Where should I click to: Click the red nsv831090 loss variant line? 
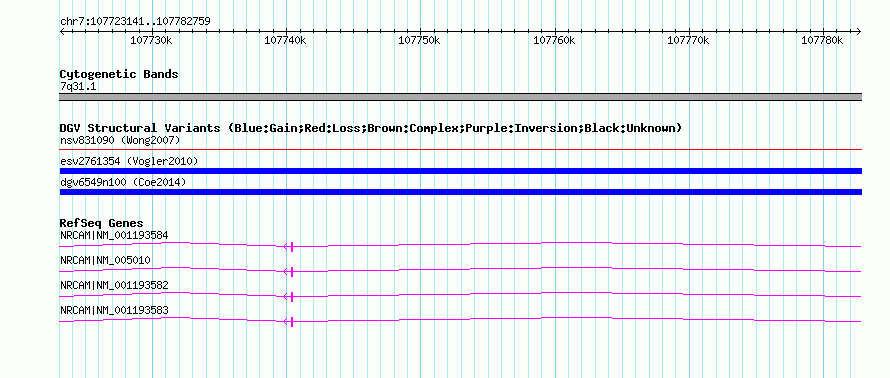pos(461,149)
